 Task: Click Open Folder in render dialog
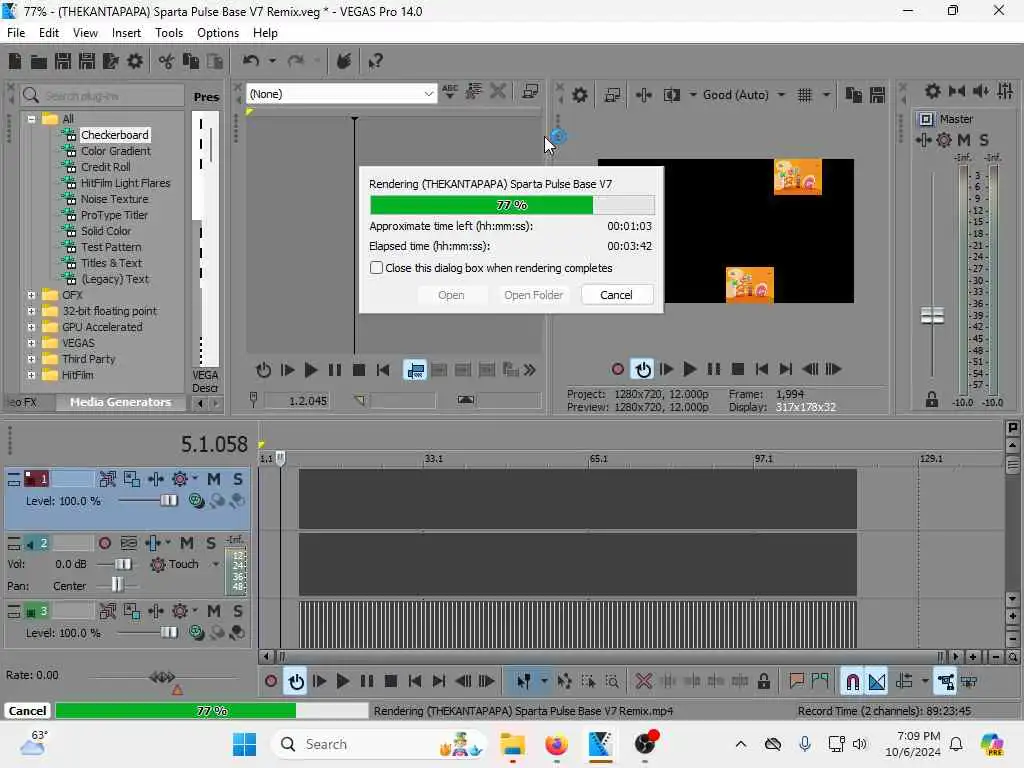tap(534, 295)
